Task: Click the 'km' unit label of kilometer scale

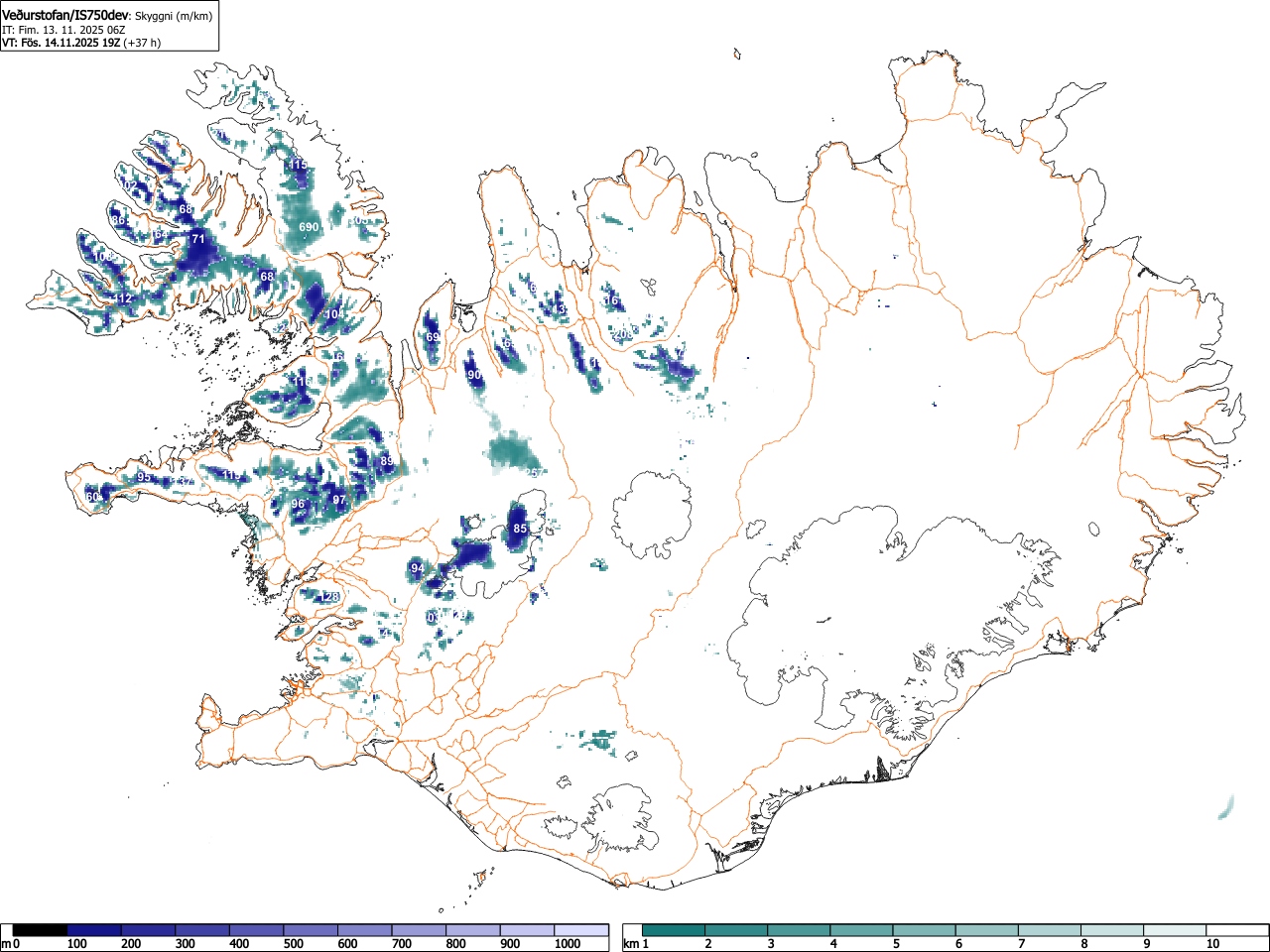Action: click(631, 944)
